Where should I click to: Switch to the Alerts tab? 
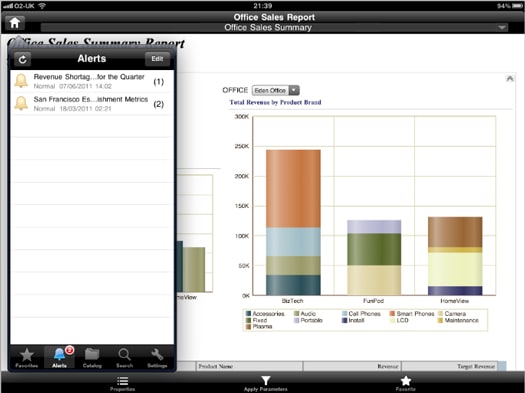coord(59,358)
